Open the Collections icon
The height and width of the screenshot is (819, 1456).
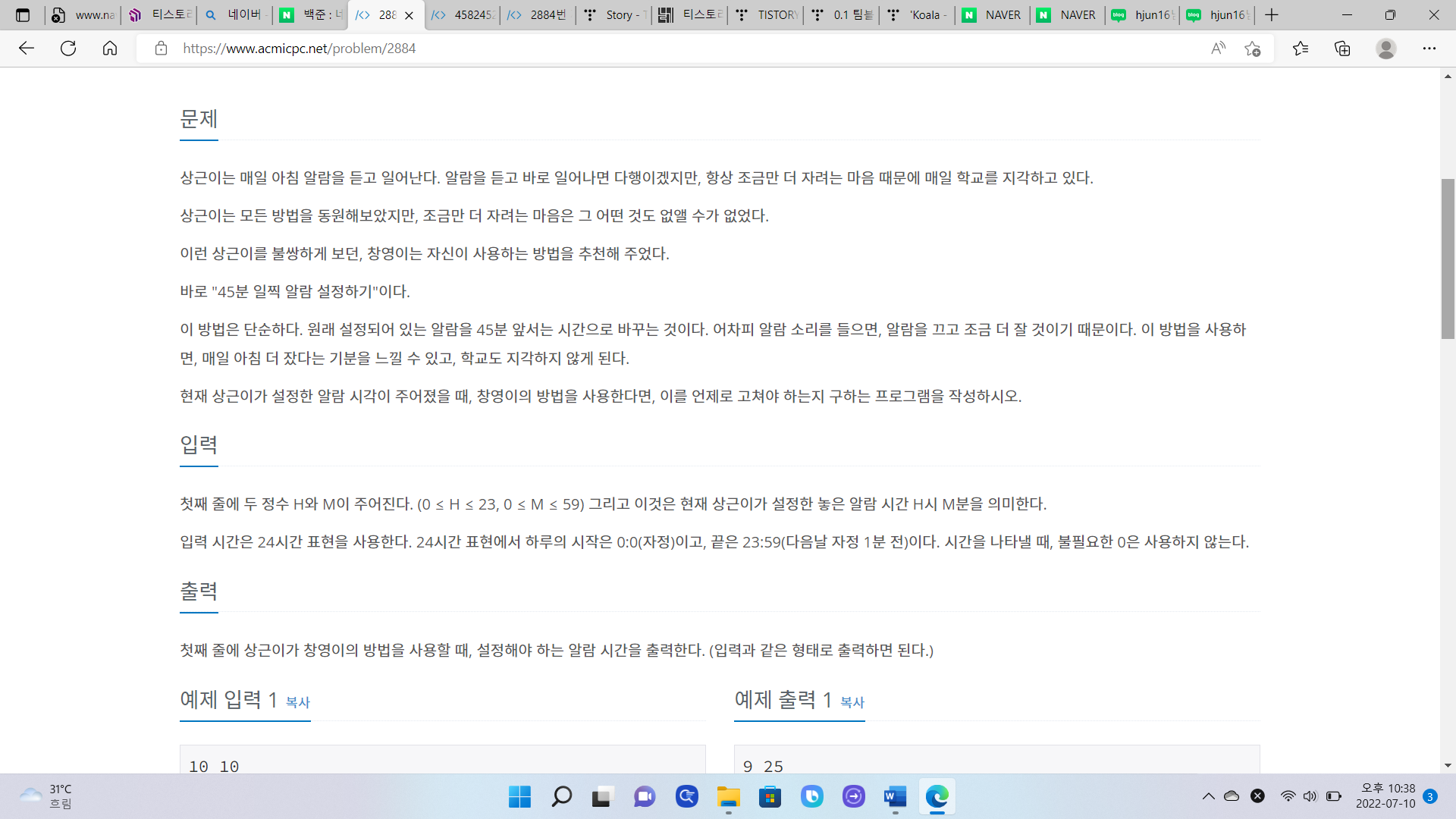1342,49
